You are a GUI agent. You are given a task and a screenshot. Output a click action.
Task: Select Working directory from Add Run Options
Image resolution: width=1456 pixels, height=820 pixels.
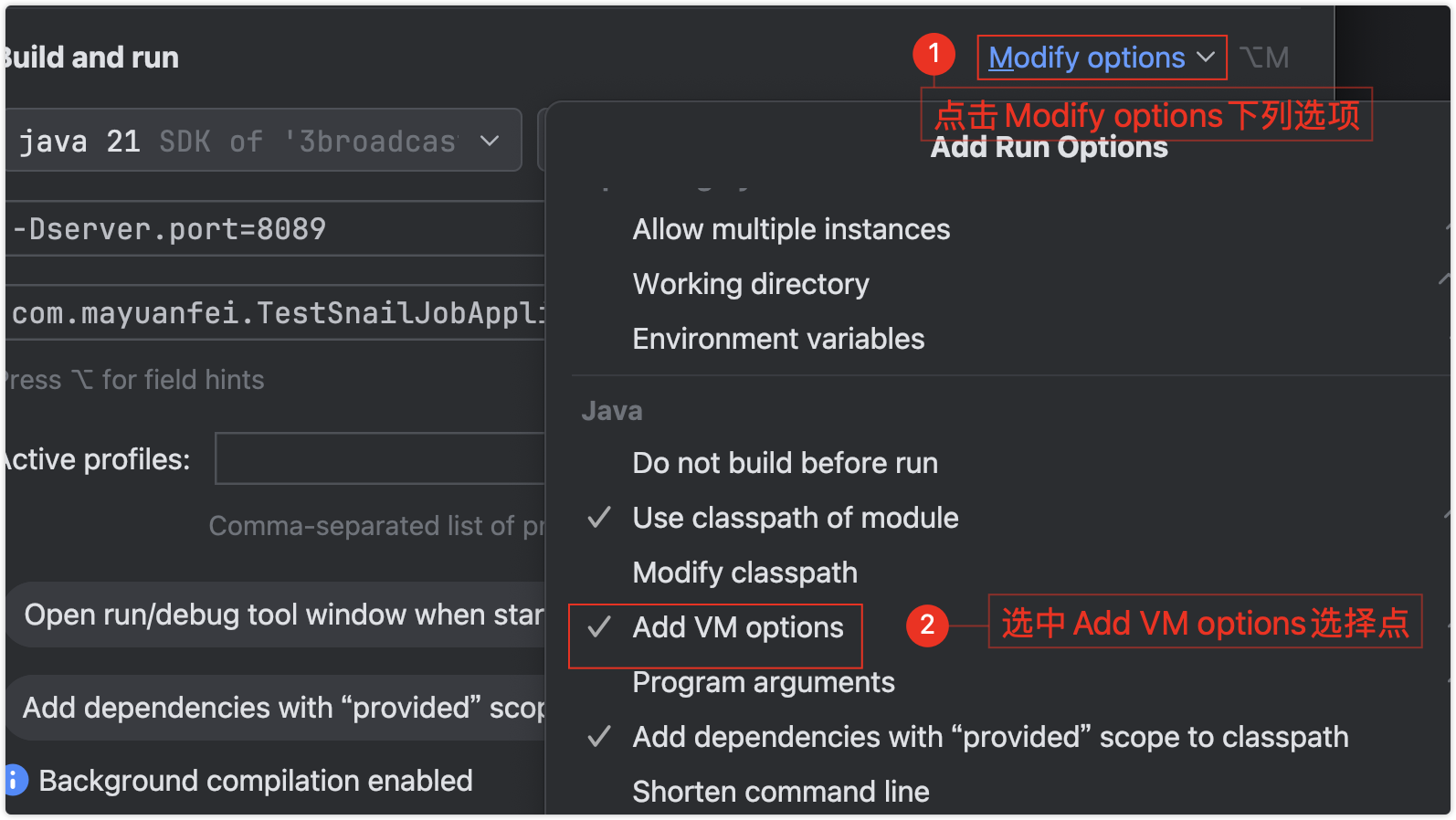750,284
